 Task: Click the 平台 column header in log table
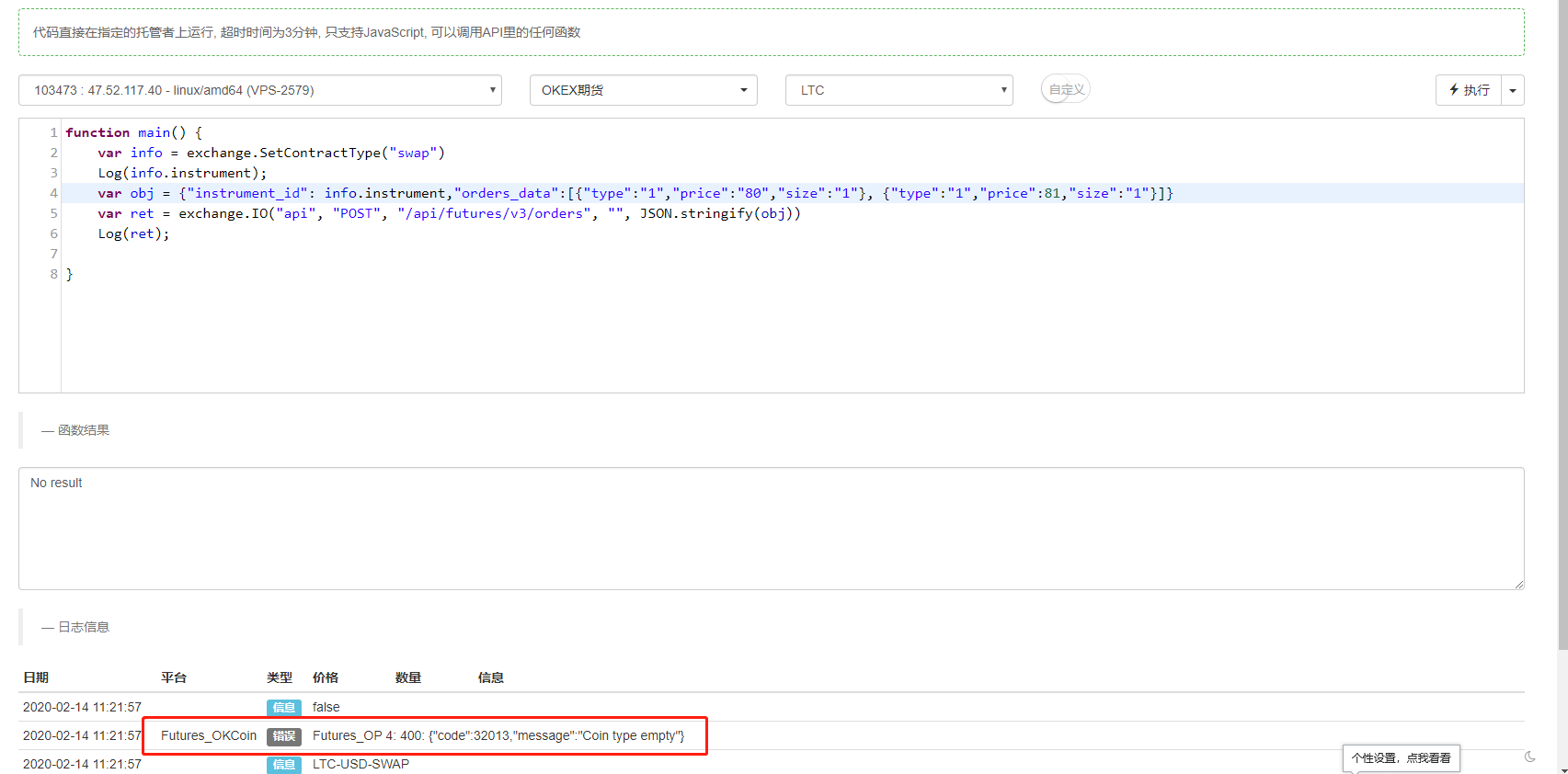pos(174,677)
